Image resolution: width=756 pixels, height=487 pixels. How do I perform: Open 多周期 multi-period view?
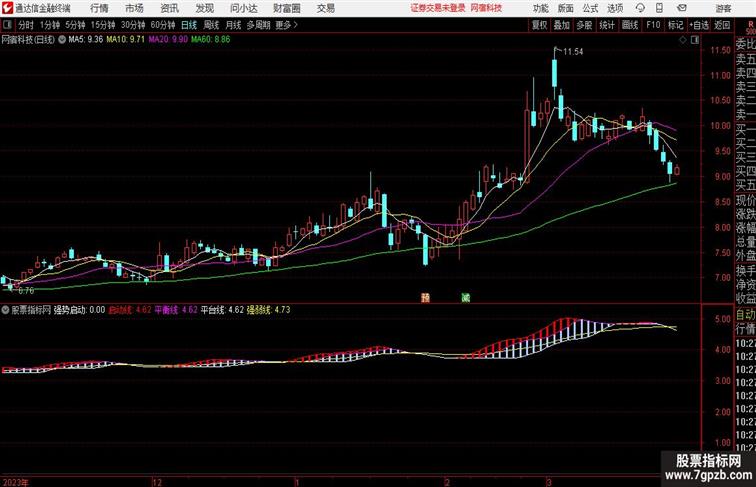coord(258,25)
